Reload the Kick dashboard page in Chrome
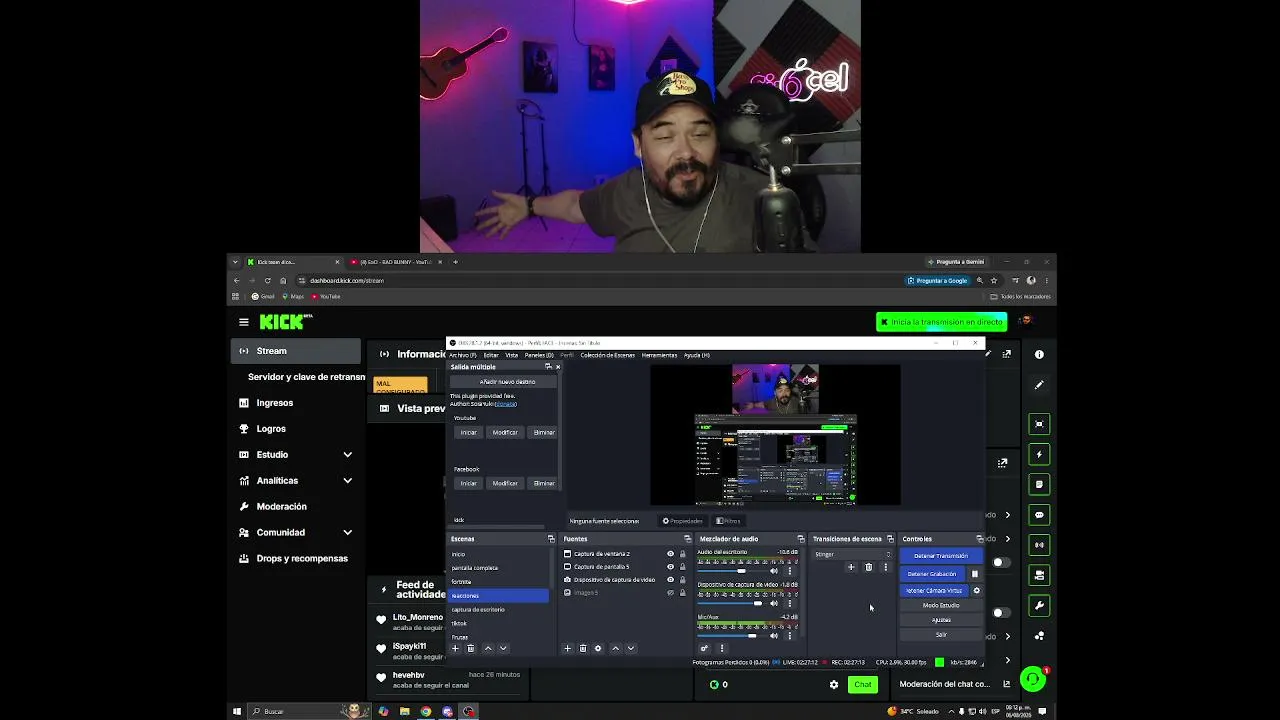This screenshot has width=1280, height=720. pyautogui.click(x=267, y=280)
